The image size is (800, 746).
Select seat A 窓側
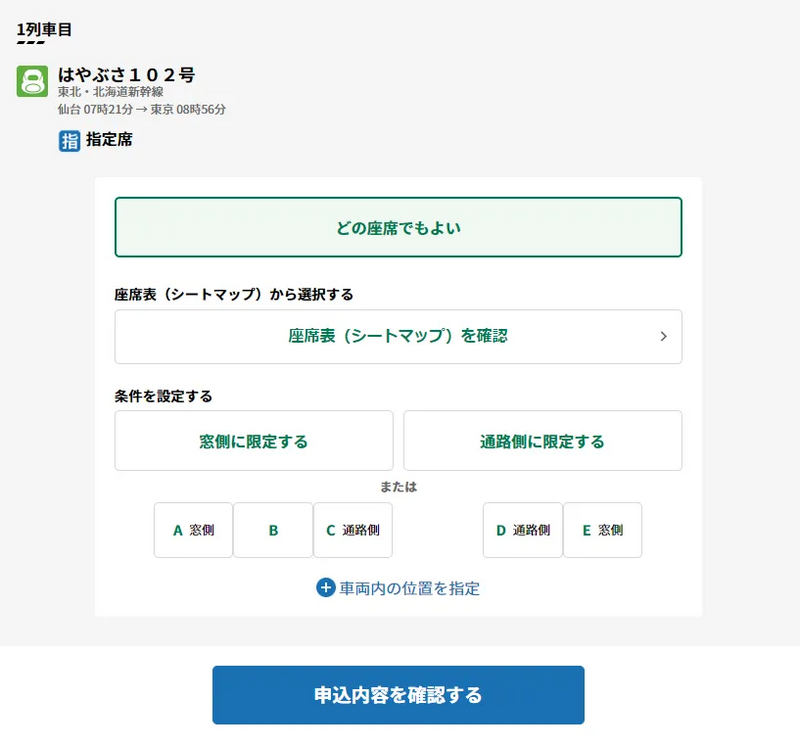click(x=193, y=530)
